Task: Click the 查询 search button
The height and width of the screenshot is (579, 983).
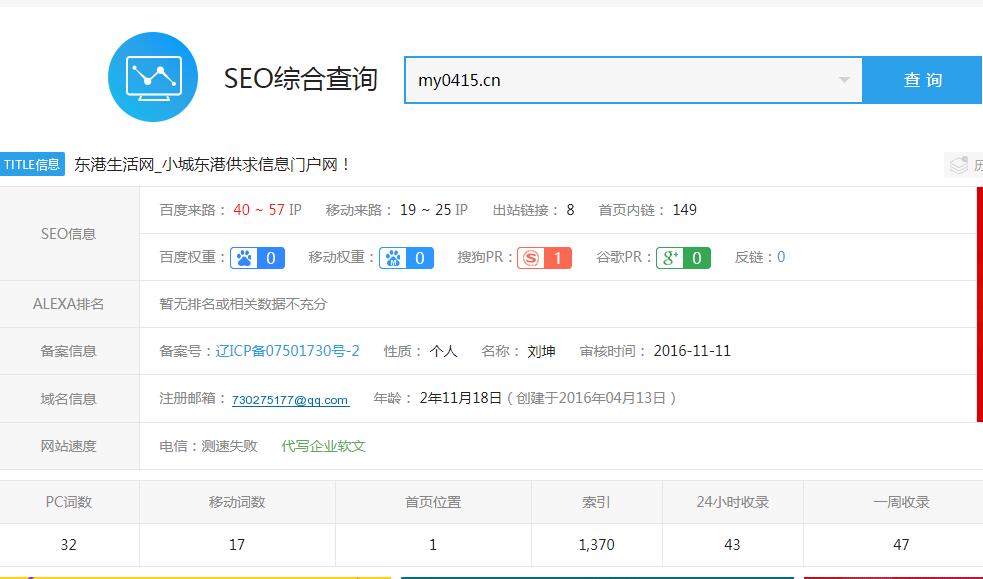Action: pyautogui.click(x=922, y=80)
